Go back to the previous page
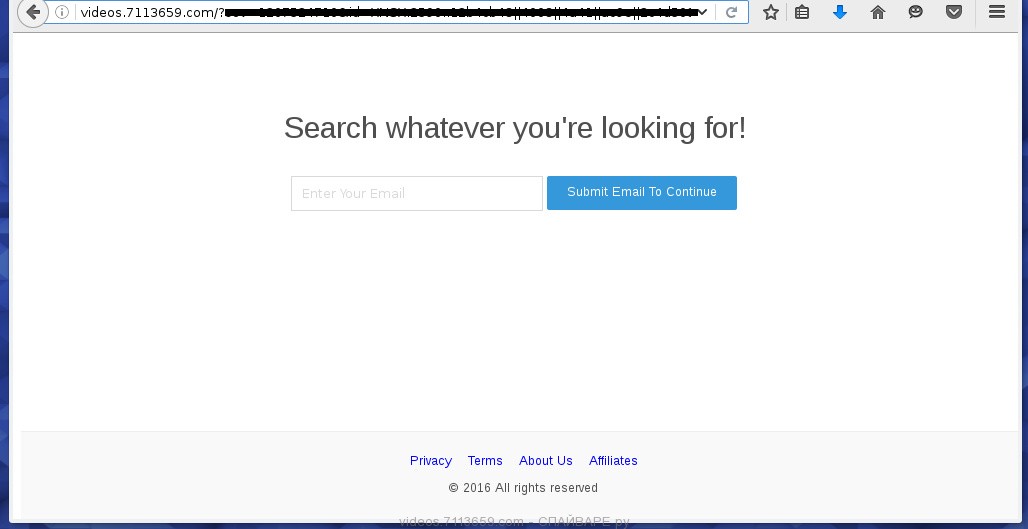1028x529 pixels. [32, 13]
